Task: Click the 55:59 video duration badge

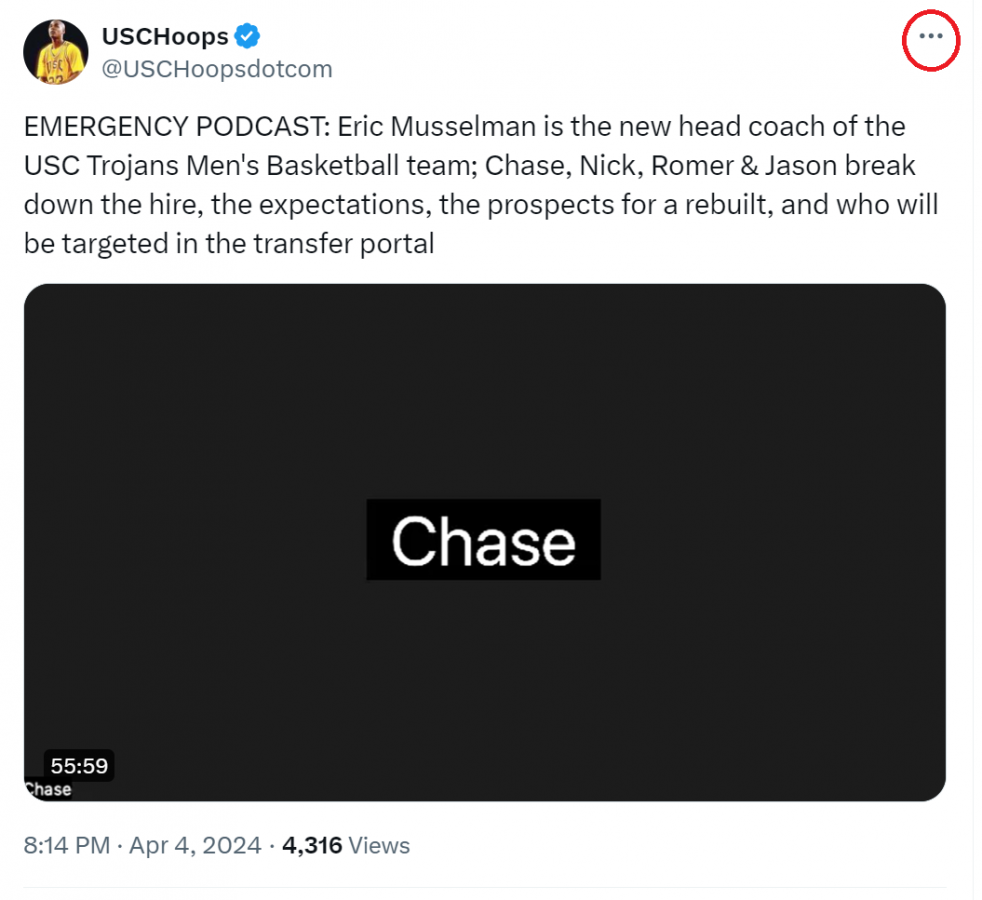Action: 79,765
